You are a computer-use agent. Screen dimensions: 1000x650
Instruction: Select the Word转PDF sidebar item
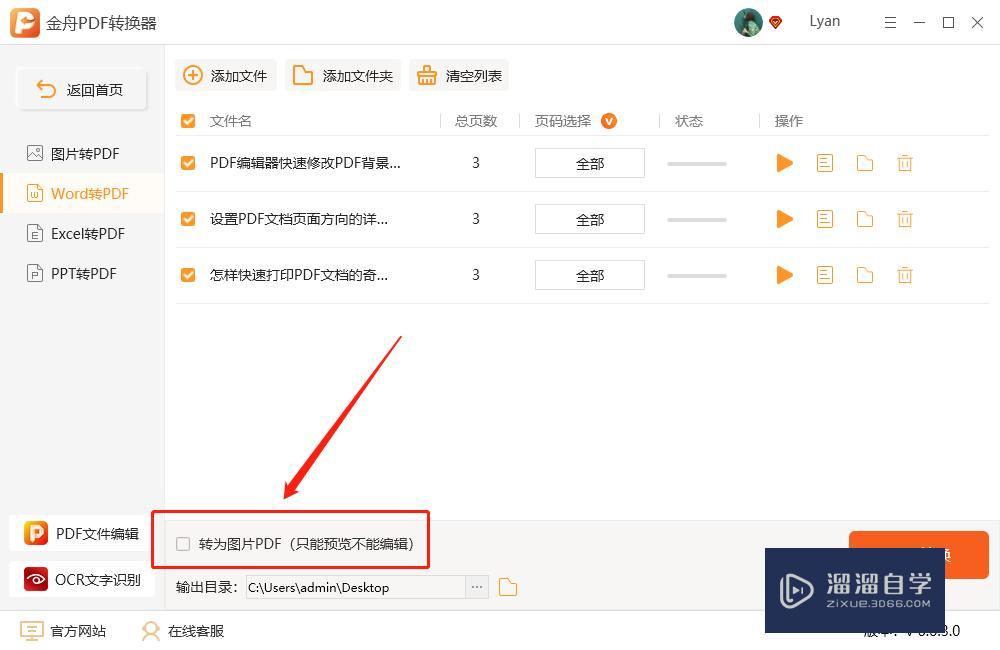tap(82, 193)
